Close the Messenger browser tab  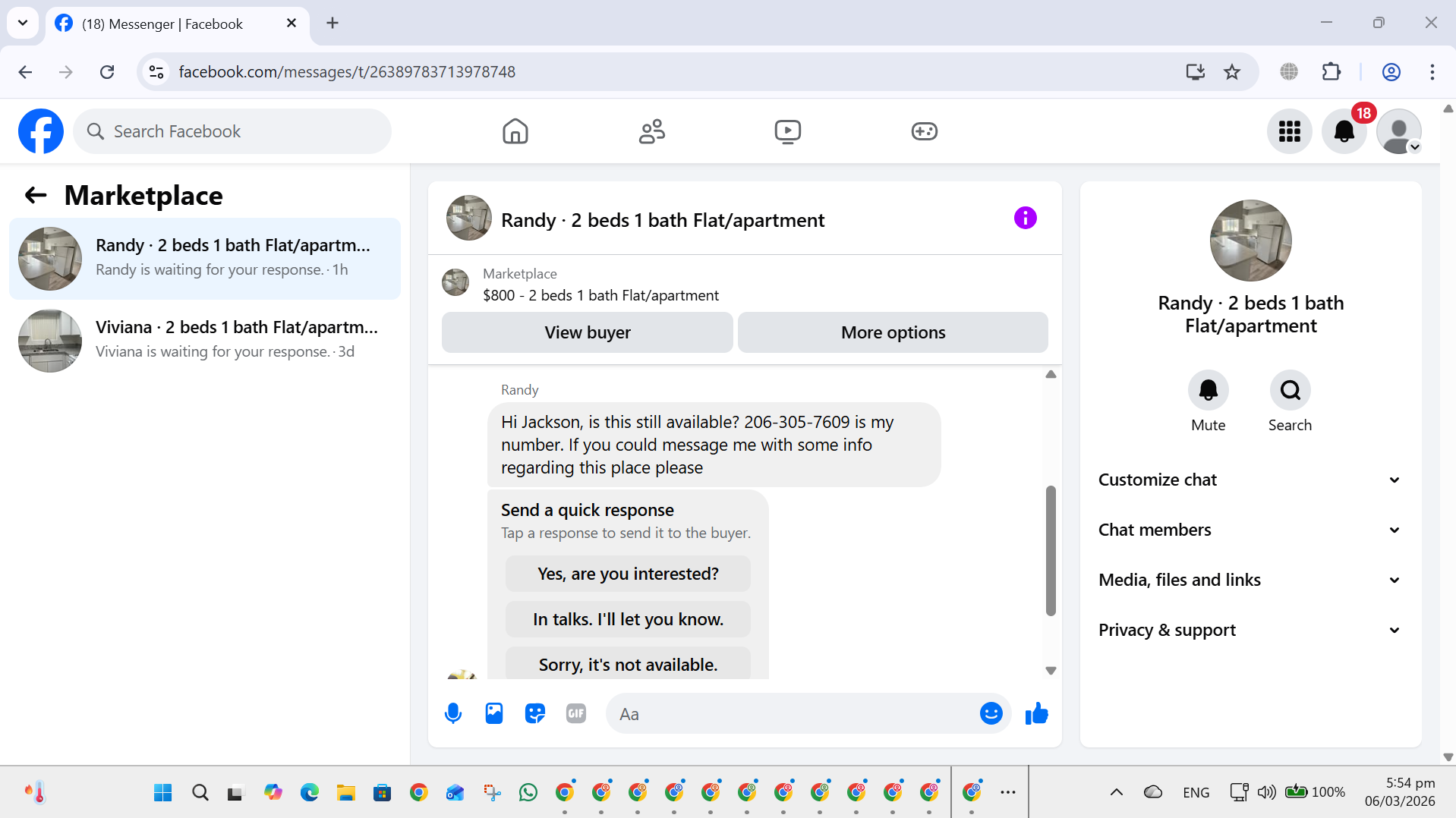pos(291,24)
